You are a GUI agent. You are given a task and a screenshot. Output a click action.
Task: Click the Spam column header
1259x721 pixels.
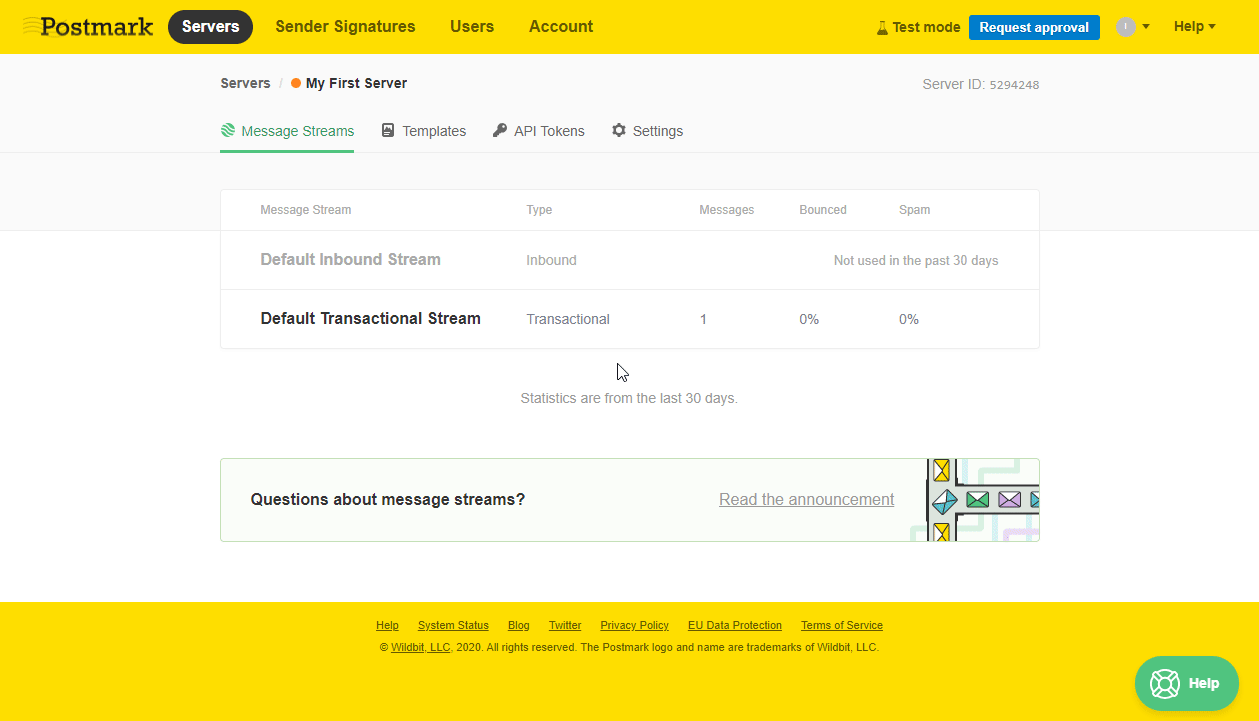coord(915,210)
